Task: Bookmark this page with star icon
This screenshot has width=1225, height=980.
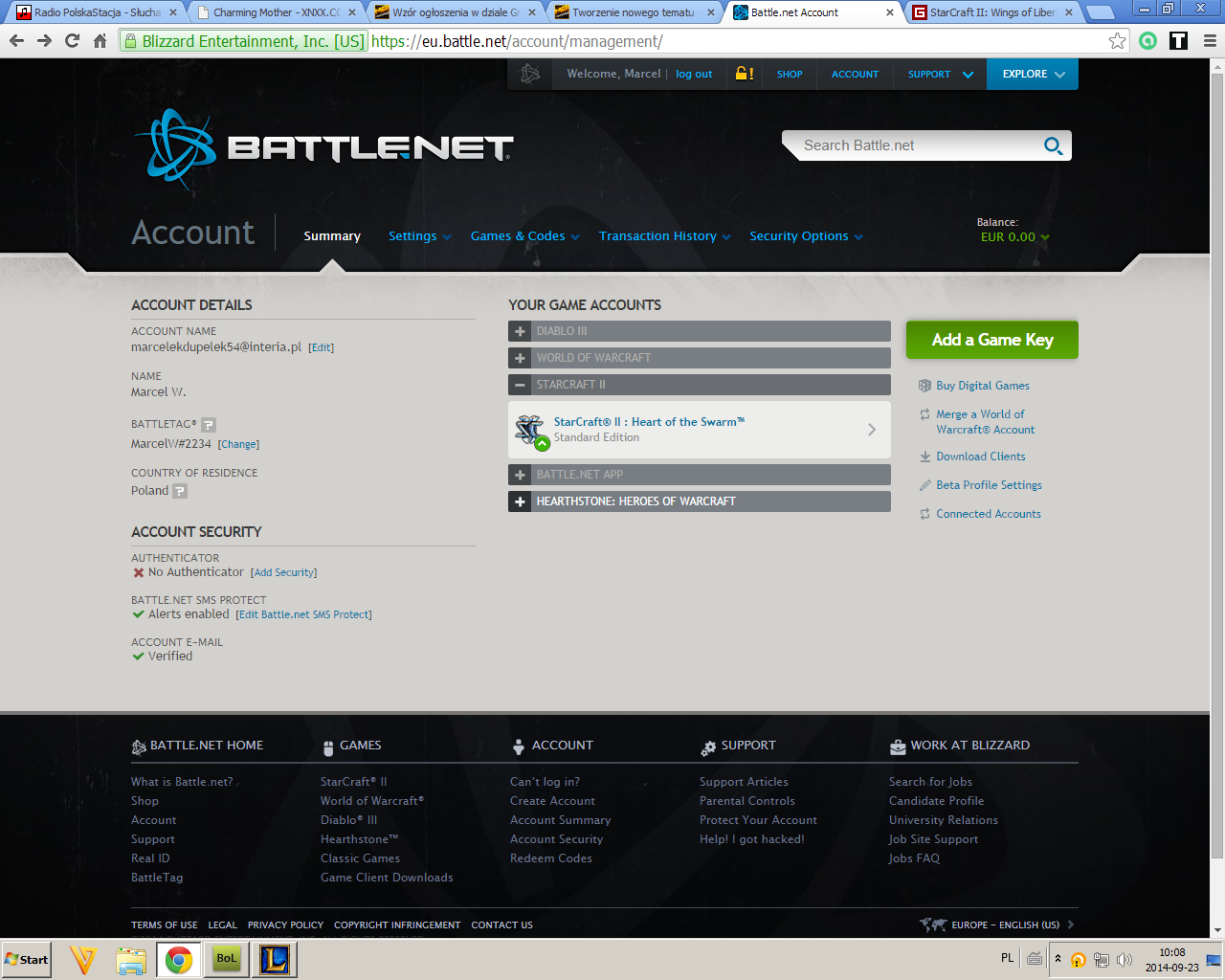Action: point(1117,40)
